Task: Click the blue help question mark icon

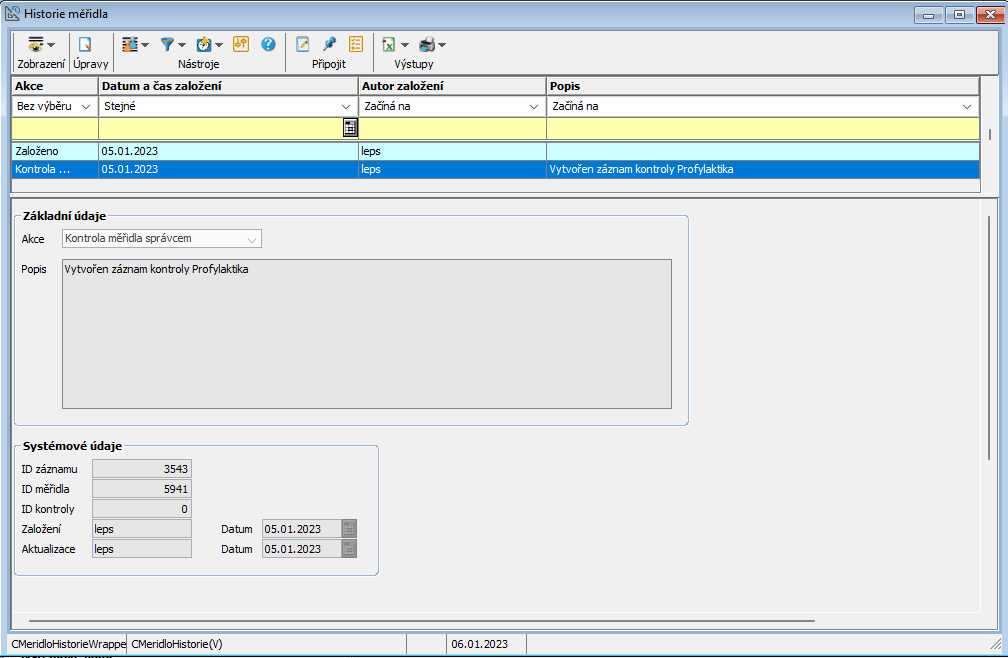Action: pyautogui.click(x=268, y=45)
